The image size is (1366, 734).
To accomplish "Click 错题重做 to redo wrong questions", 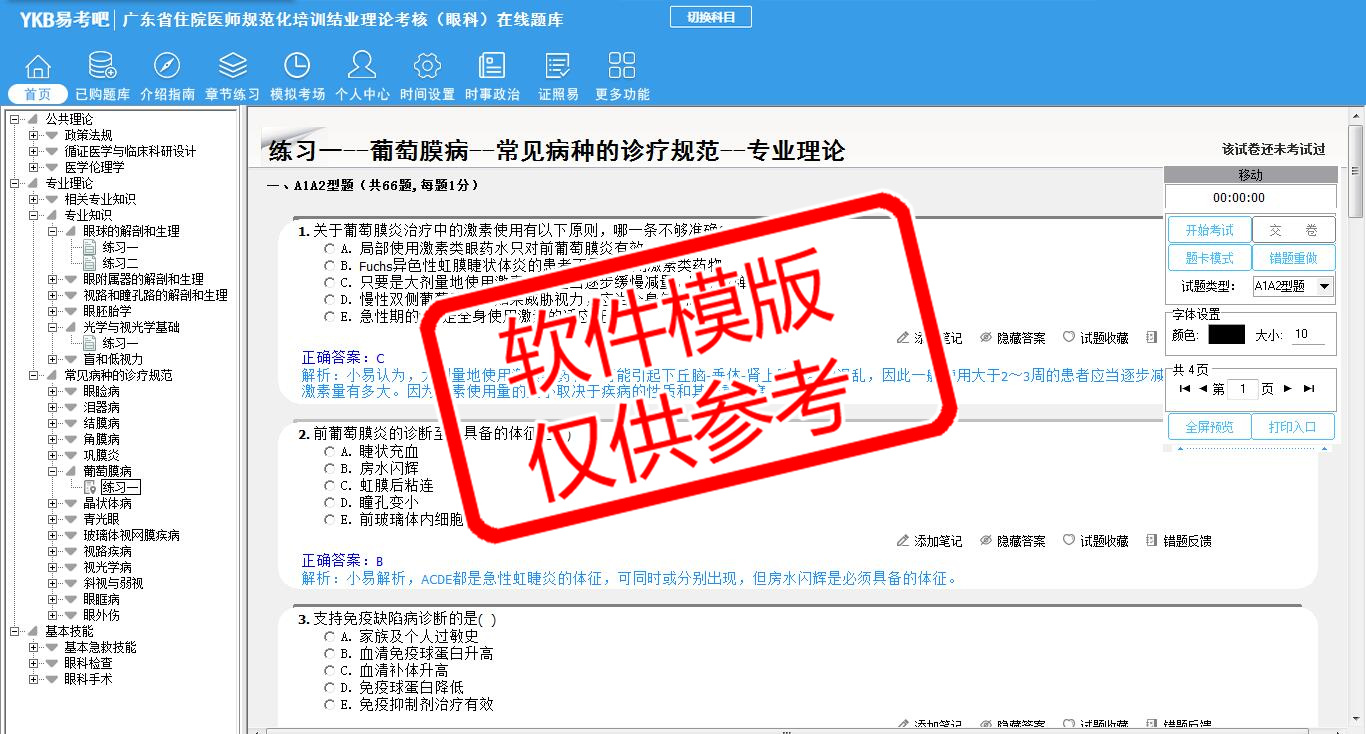I will 1294,258.
